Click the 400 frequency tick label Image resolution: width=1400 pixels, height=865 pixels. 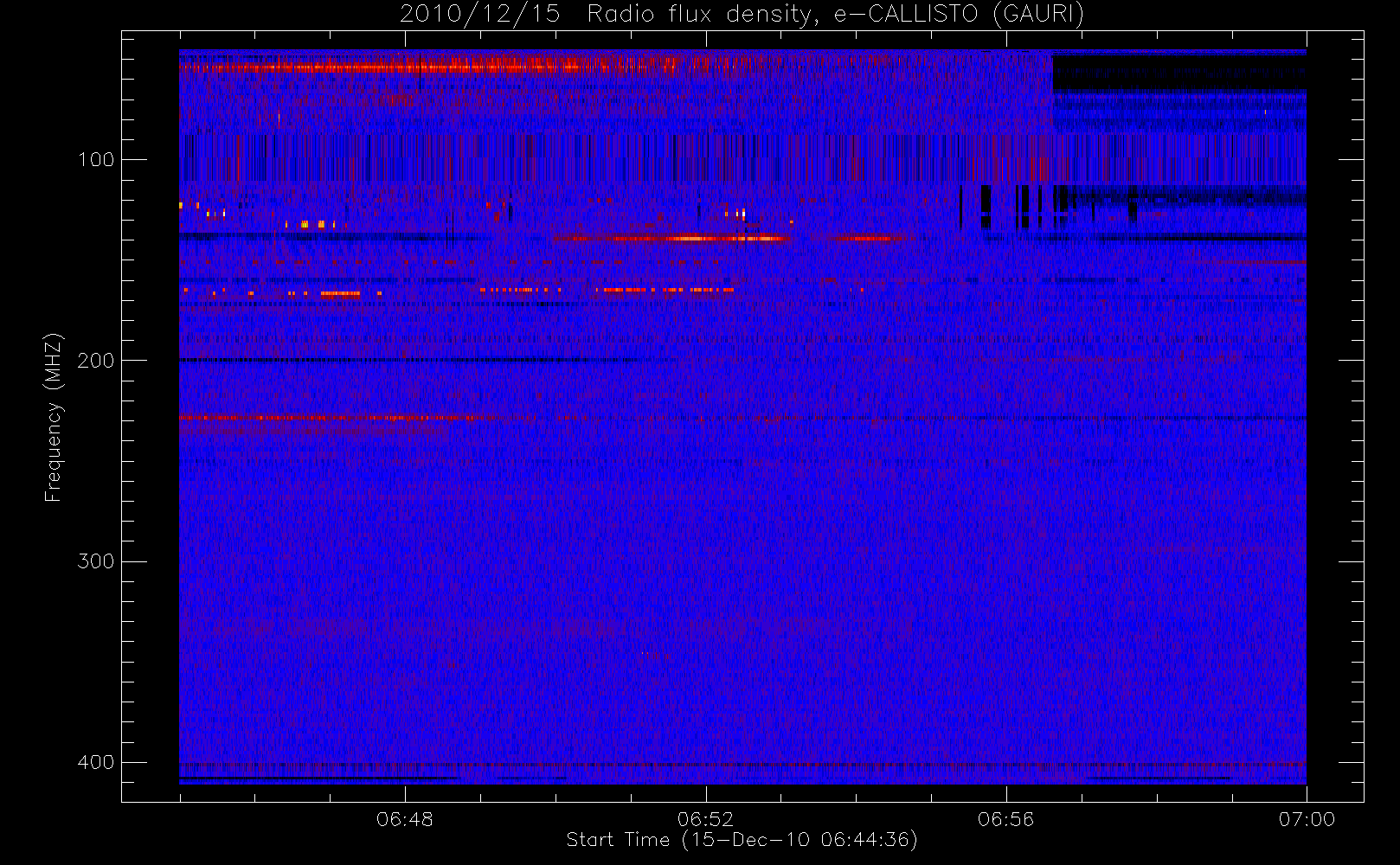pyautogui.click(x=95, y=762)
